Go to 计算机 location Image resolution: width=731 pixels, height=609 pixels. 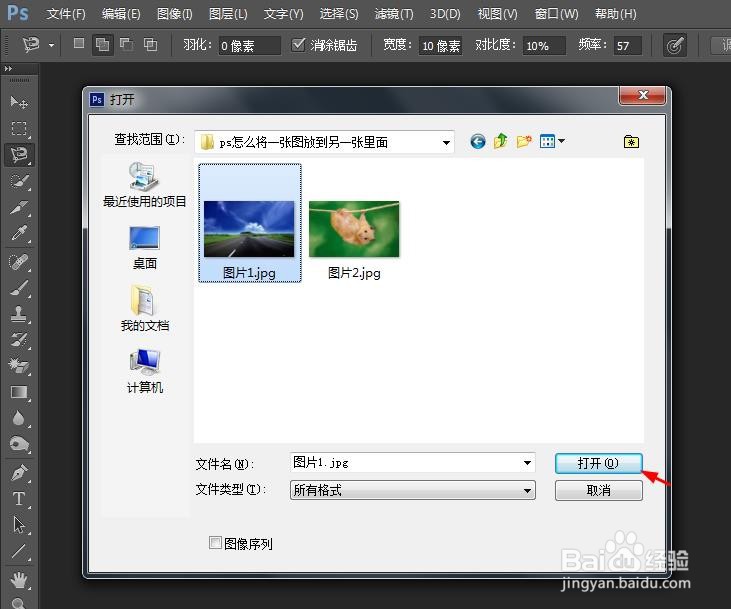tap(145, 371)
